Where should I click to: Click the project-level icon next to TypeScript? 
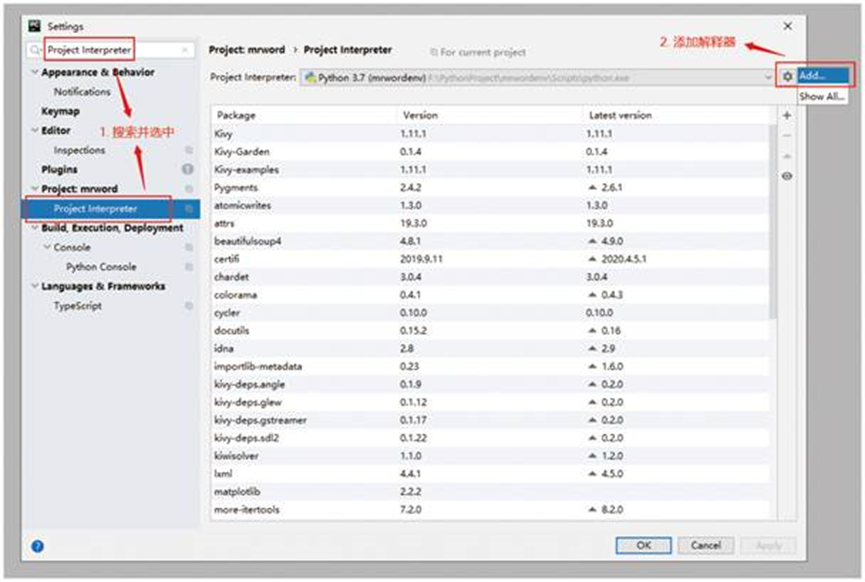(x=189, y=306)
